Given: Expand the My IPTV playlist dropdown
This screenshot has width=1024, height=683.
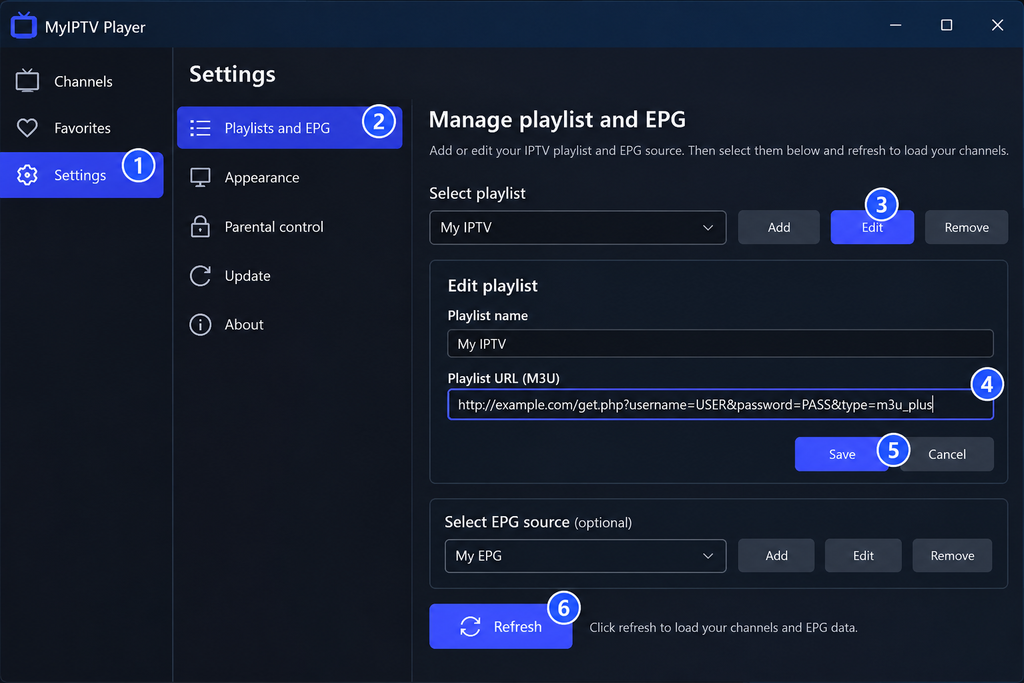Looking at the screenshot, I should coord(577,227).
